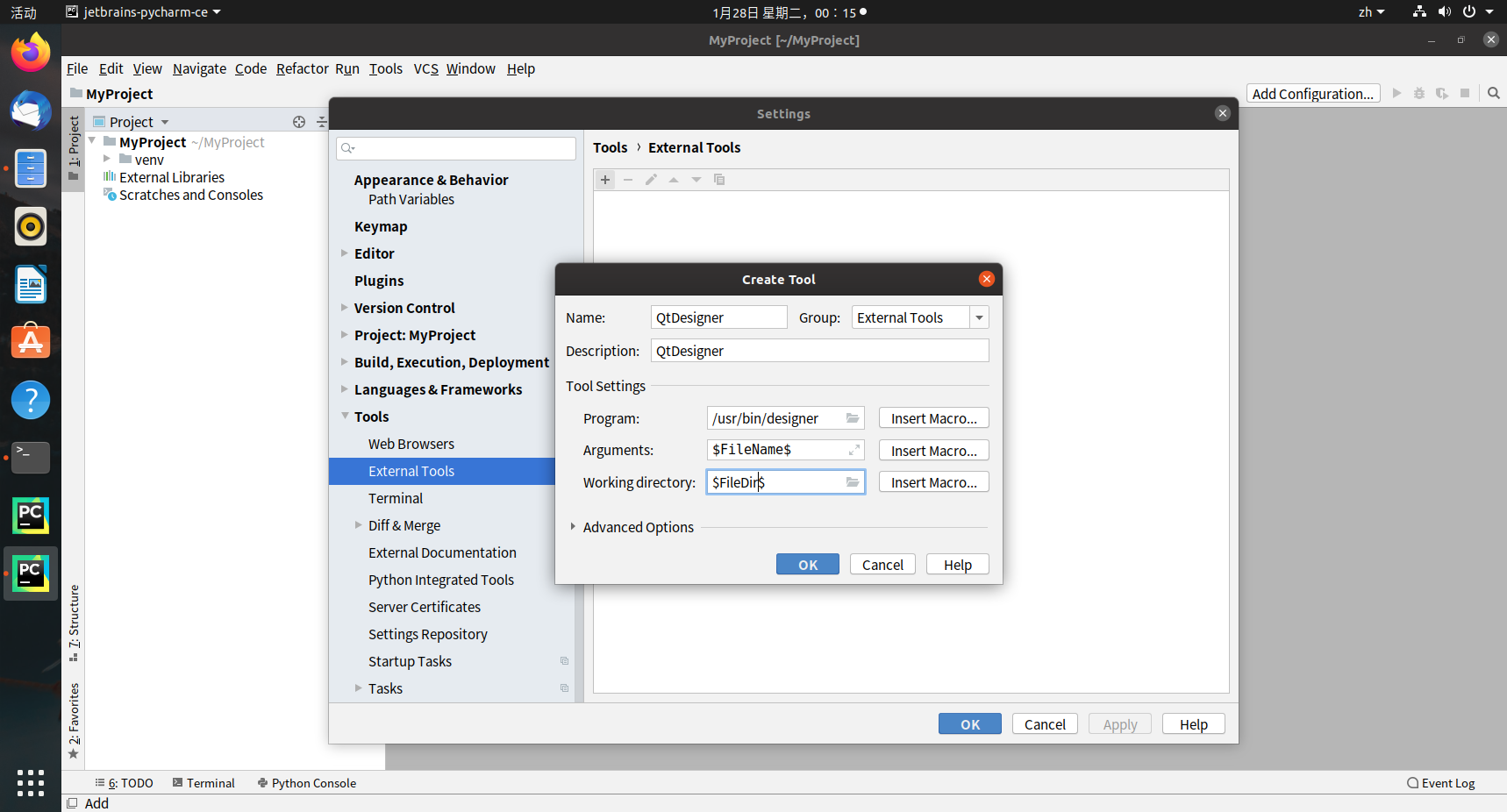Browse for working directory with folder icon
Image resolution: width=1507 pixels, height=812 pixels.
(853, 482)
